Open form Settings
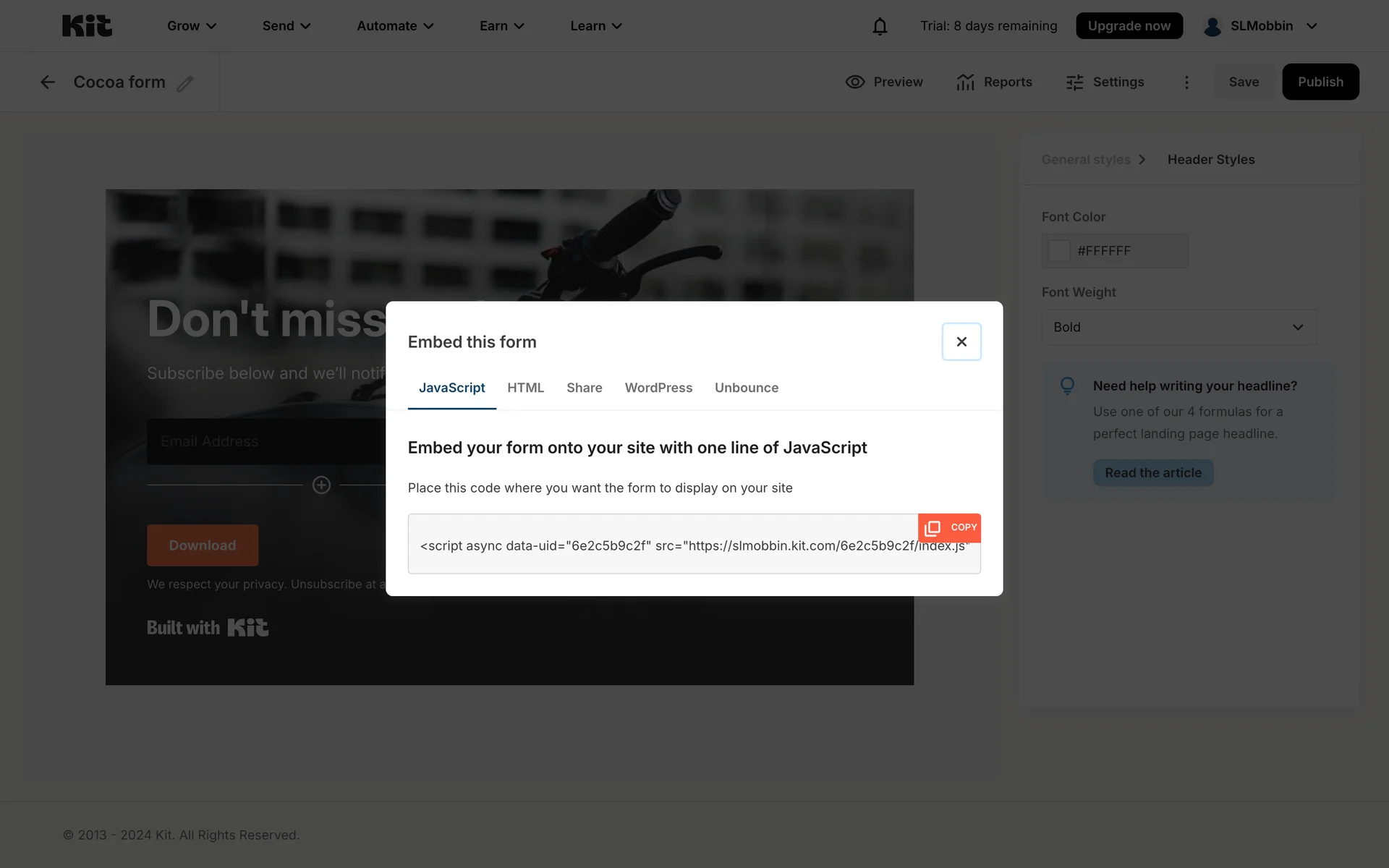 [1105, 82]
